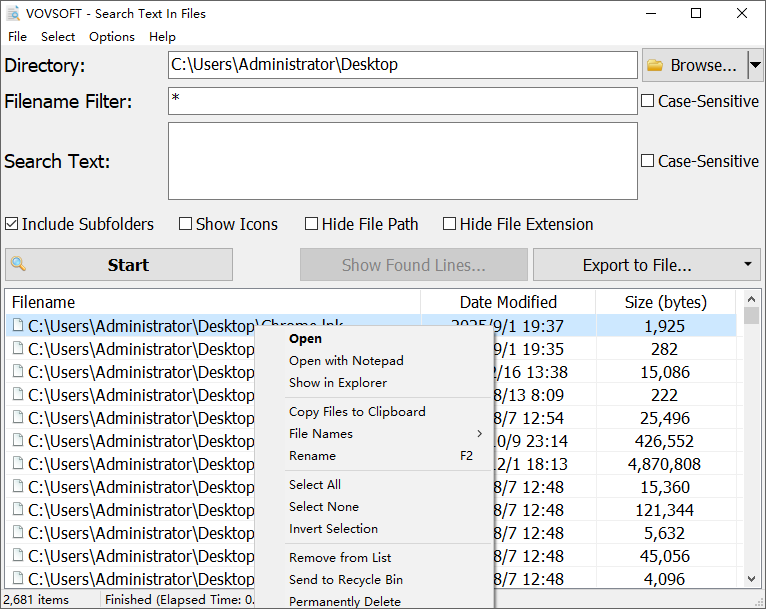Image resolution: width=766 pixels, height=609 pixels.
Task: Click the file icon in the 45,056 bytes row
Action: 18,554
